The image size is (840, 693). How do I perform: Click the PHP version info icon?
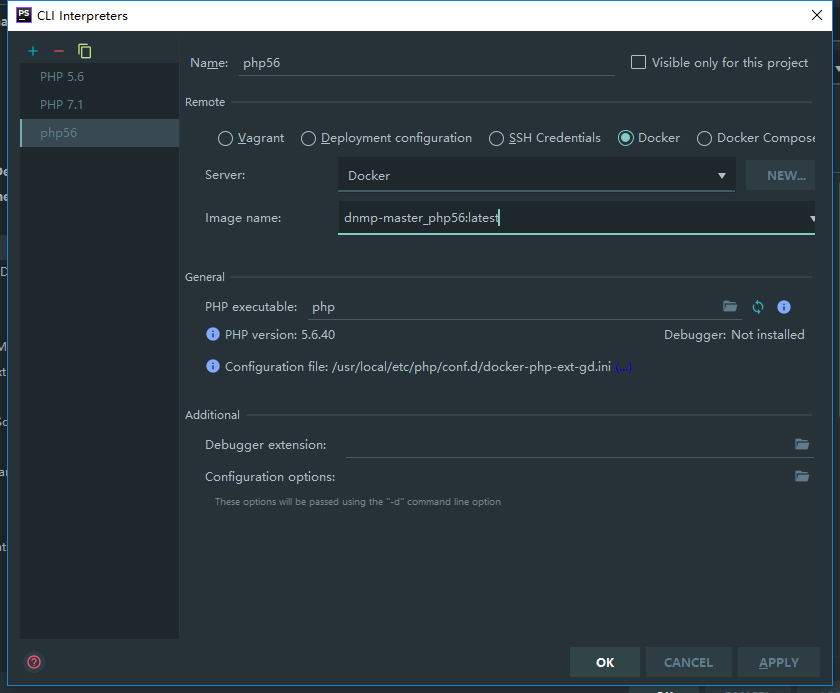(x=213, y=334)
